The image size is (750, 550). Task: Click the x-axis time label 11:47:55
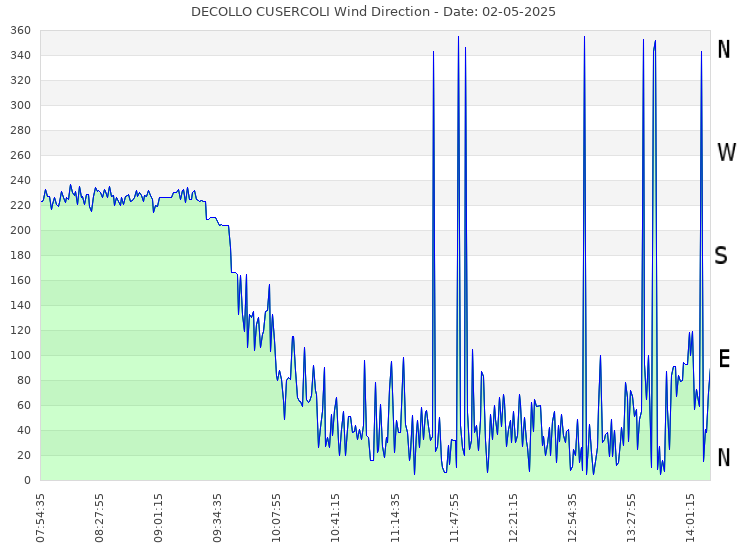point(454,518)
